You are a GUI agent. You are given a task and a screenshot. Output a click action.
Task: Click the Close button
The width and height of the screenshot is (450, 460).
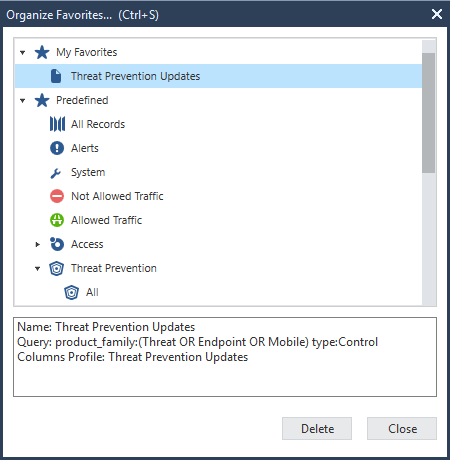(402, 428)
